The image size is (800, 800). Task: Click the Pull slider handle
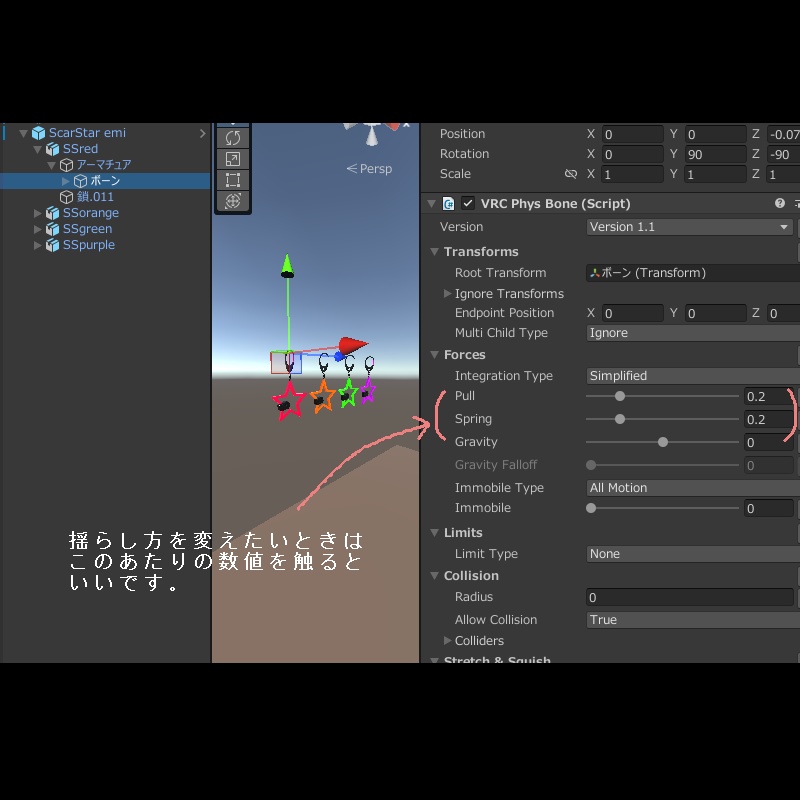[620, 396]
